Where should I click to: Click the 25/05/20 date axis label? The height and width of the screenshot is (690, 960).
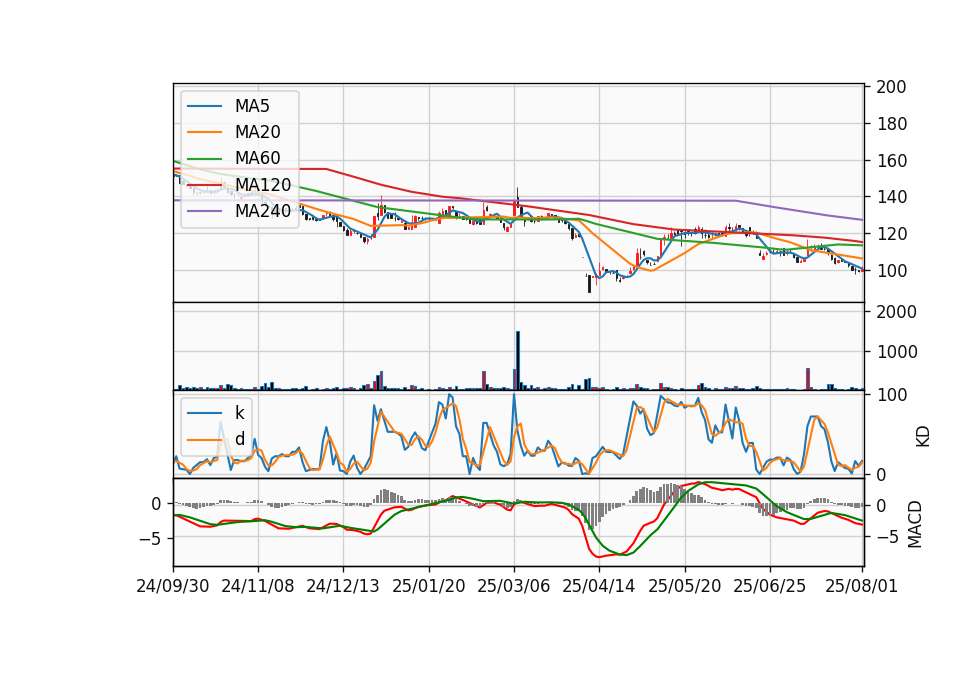684,586
